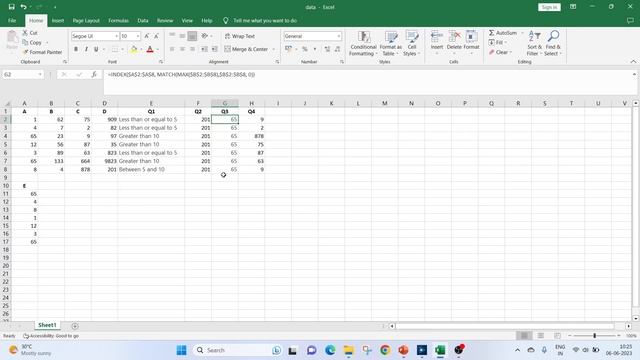The height and width of the screenshot is (360, 640).
Task: Open Windows Start menu
Action: click(x=182, y=350)
